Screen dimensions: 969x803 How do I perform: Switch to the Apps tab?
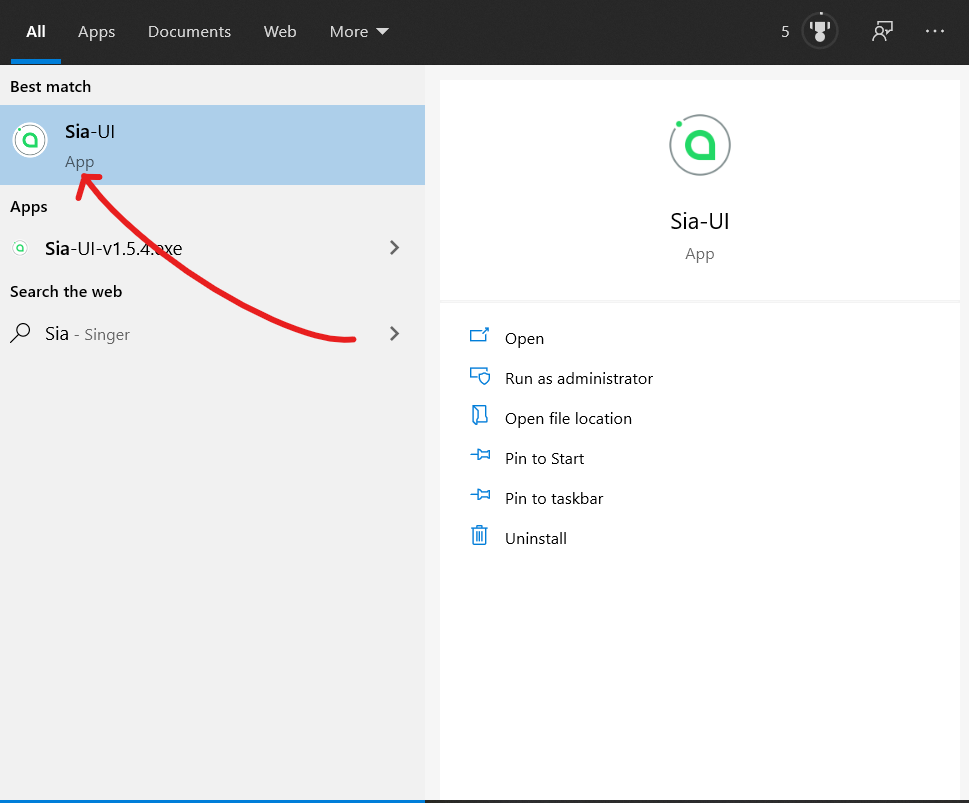(x=96, y=32)
